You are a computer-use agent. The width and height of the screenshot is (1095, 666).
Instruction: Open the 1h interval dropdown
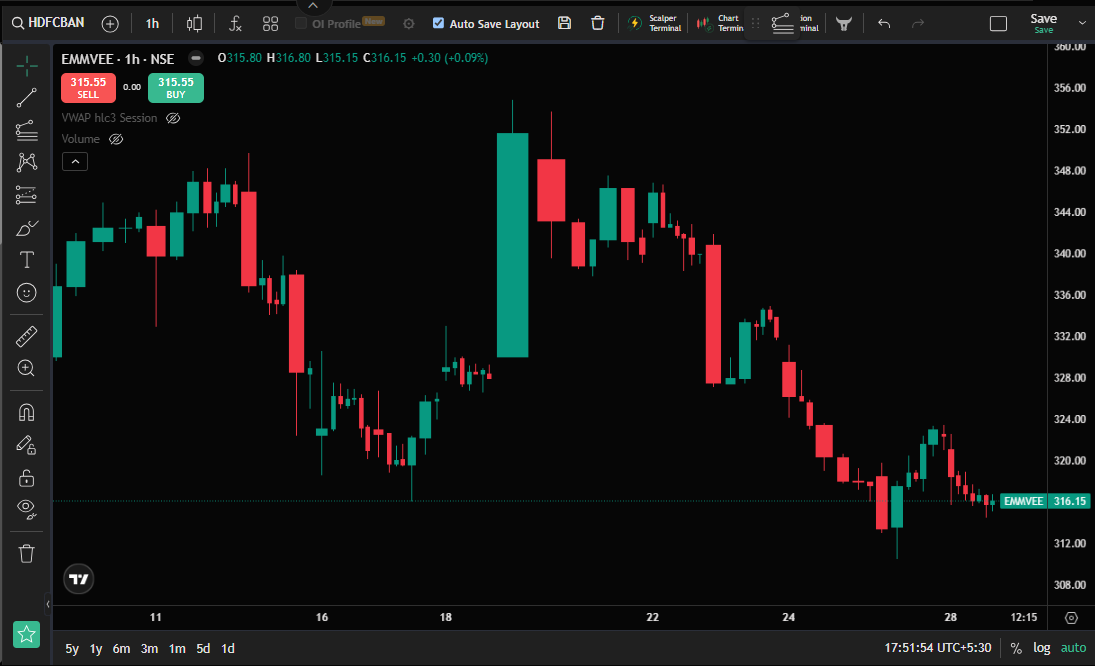[x=152, y=24]
